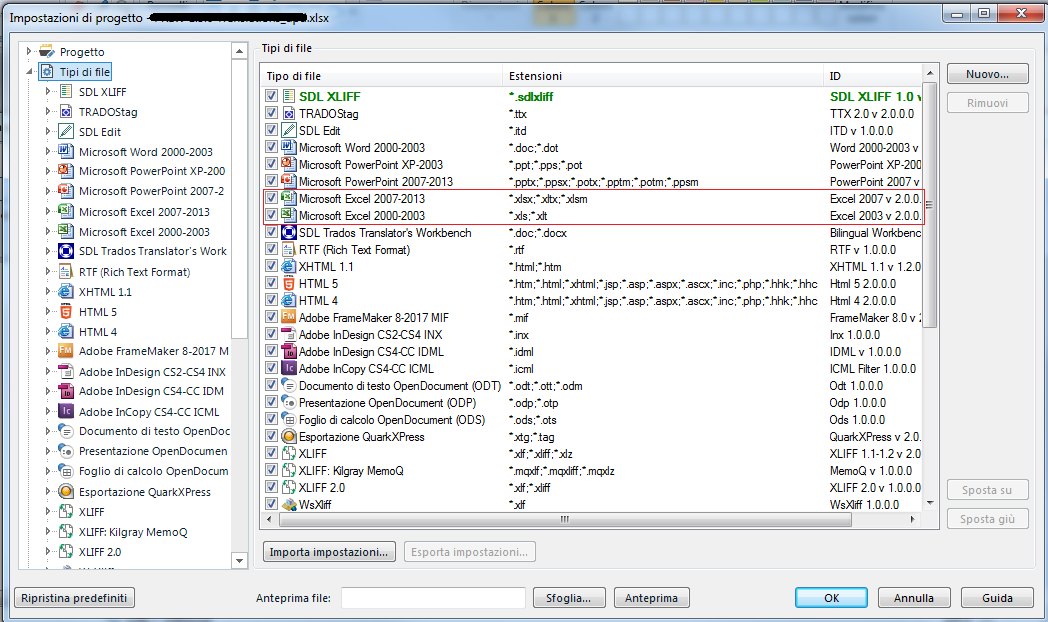Click the Microsoft Word 2000-2003 icon in the tree

pos(66,152)
